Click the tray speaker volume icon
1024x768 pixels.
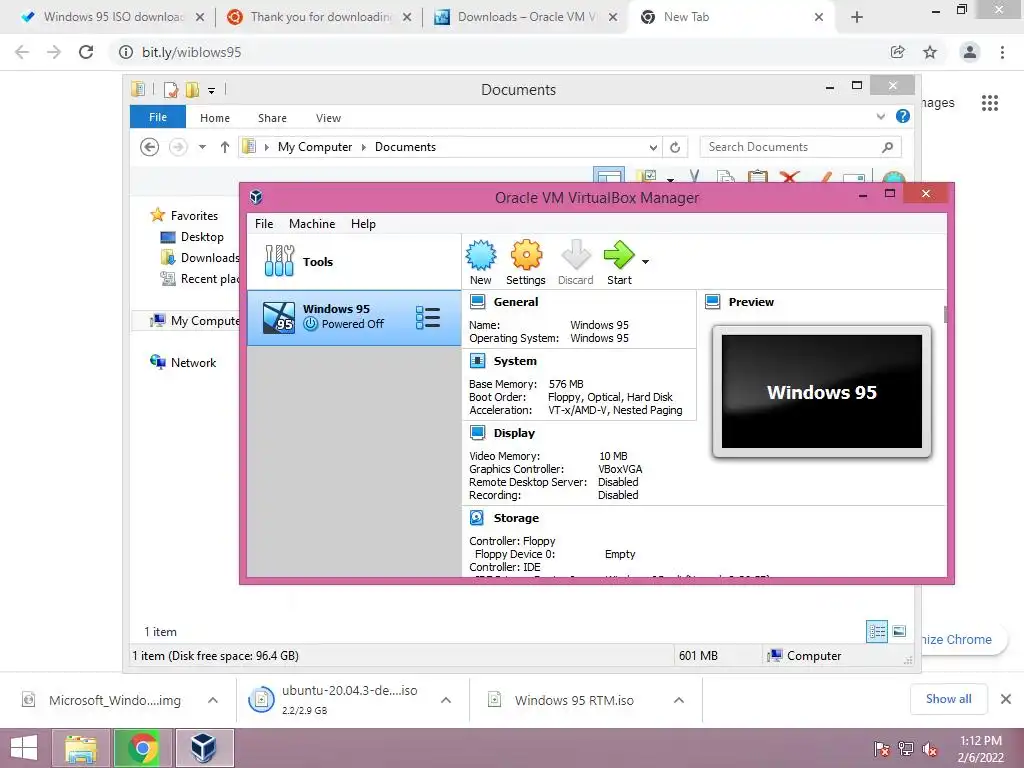[930, 749]
